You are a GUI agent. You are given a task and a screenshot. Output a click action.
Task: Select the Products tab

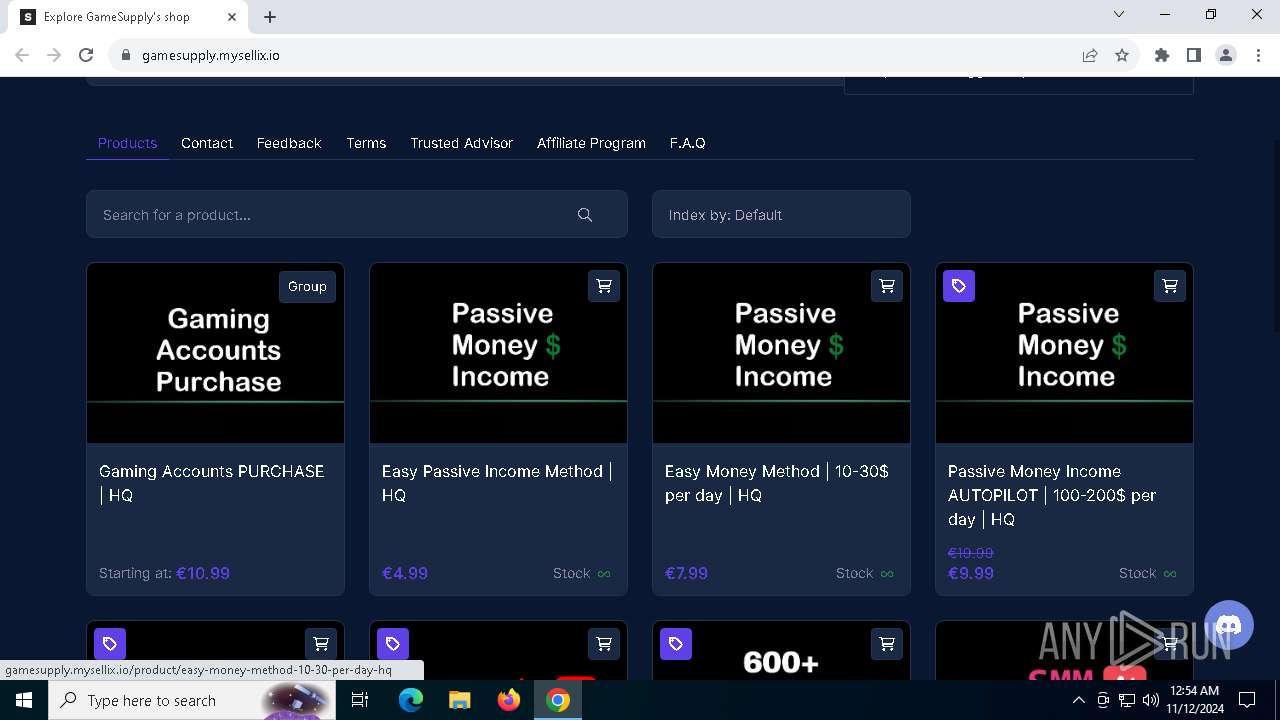click(x=127, y=143)
